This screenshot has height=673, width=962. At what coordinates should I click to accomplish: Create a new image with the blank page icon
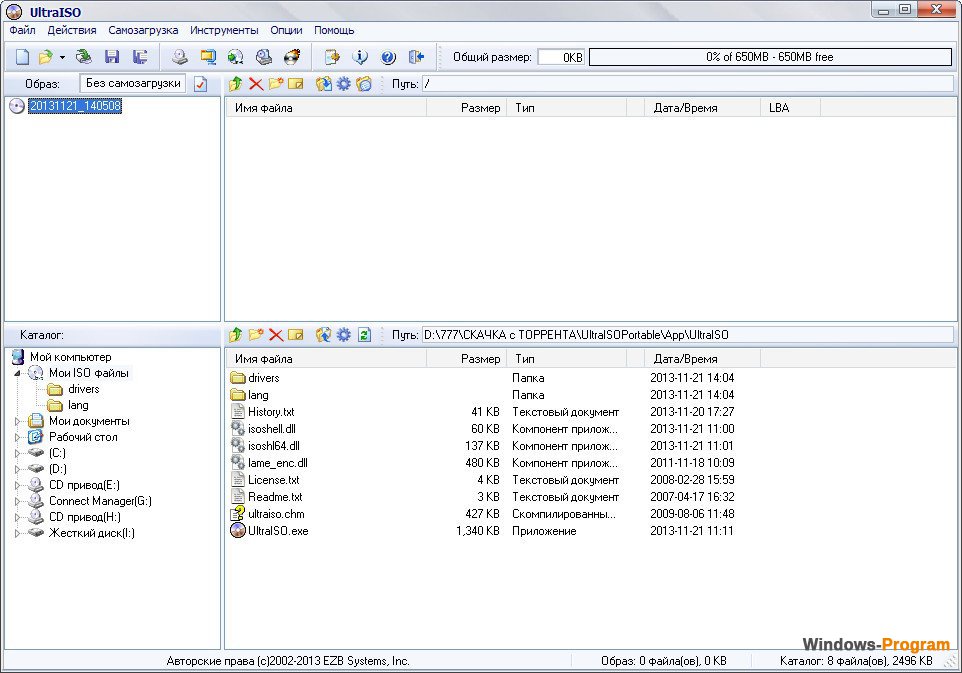pyautogui.click(x=22, y=57)
